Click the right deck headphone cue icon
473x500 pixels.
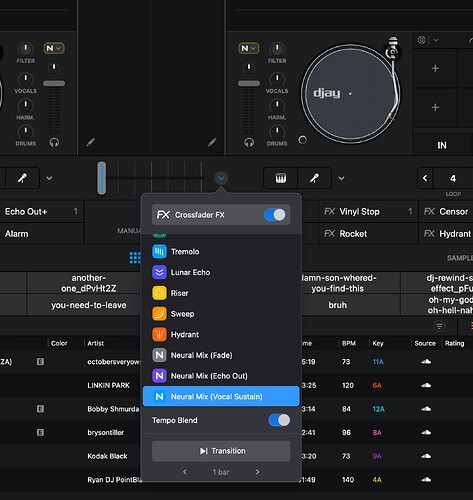[x=249, y=143]
